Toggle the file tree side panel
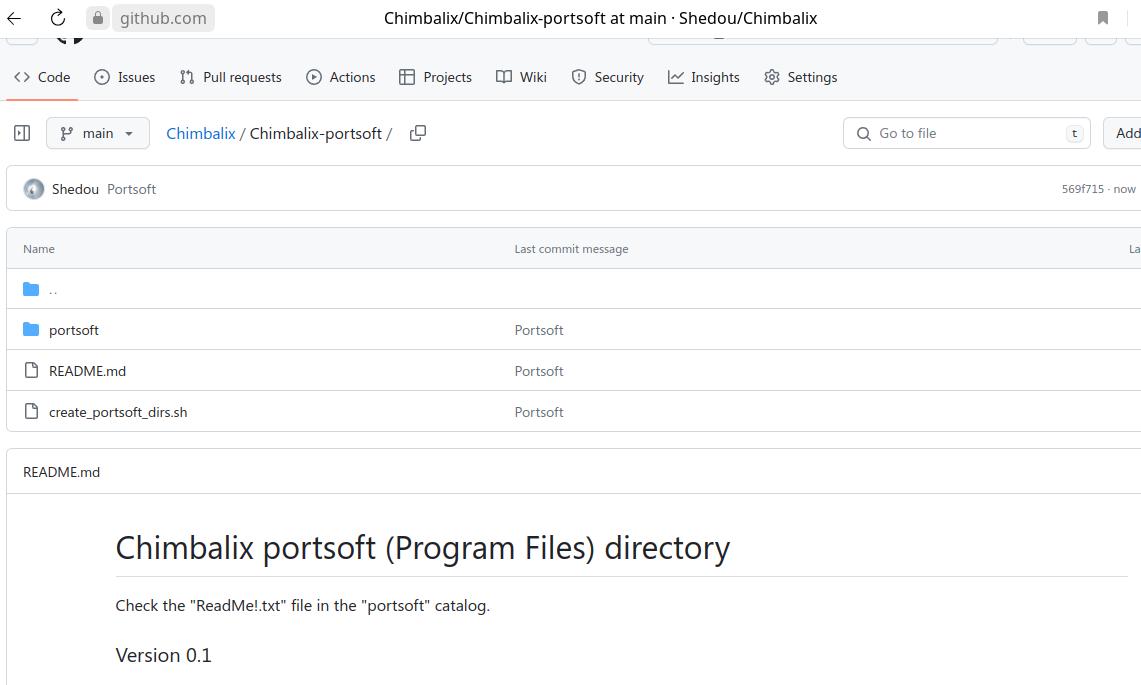Image resolution: width=1141 pixels, height=685 pixels. (22, 133)
